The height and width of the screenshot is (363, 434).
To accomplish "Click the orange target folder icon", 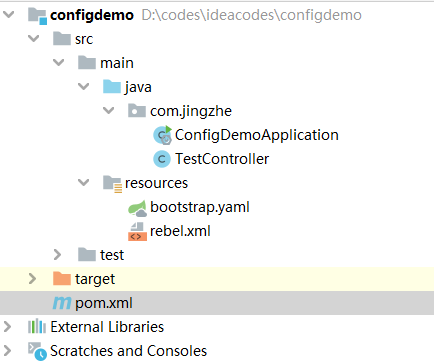I will coord(62,278).
